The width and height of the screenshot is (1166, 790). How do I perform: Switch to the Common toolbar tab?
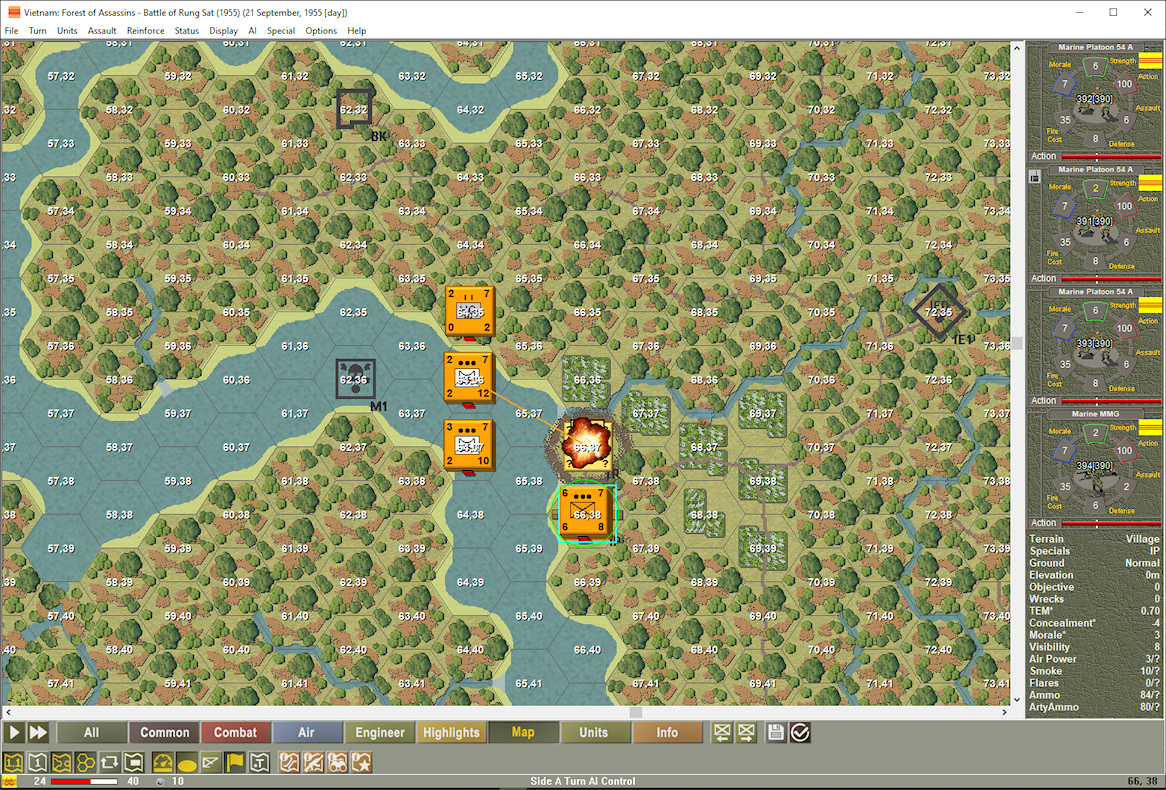[164, 733]
